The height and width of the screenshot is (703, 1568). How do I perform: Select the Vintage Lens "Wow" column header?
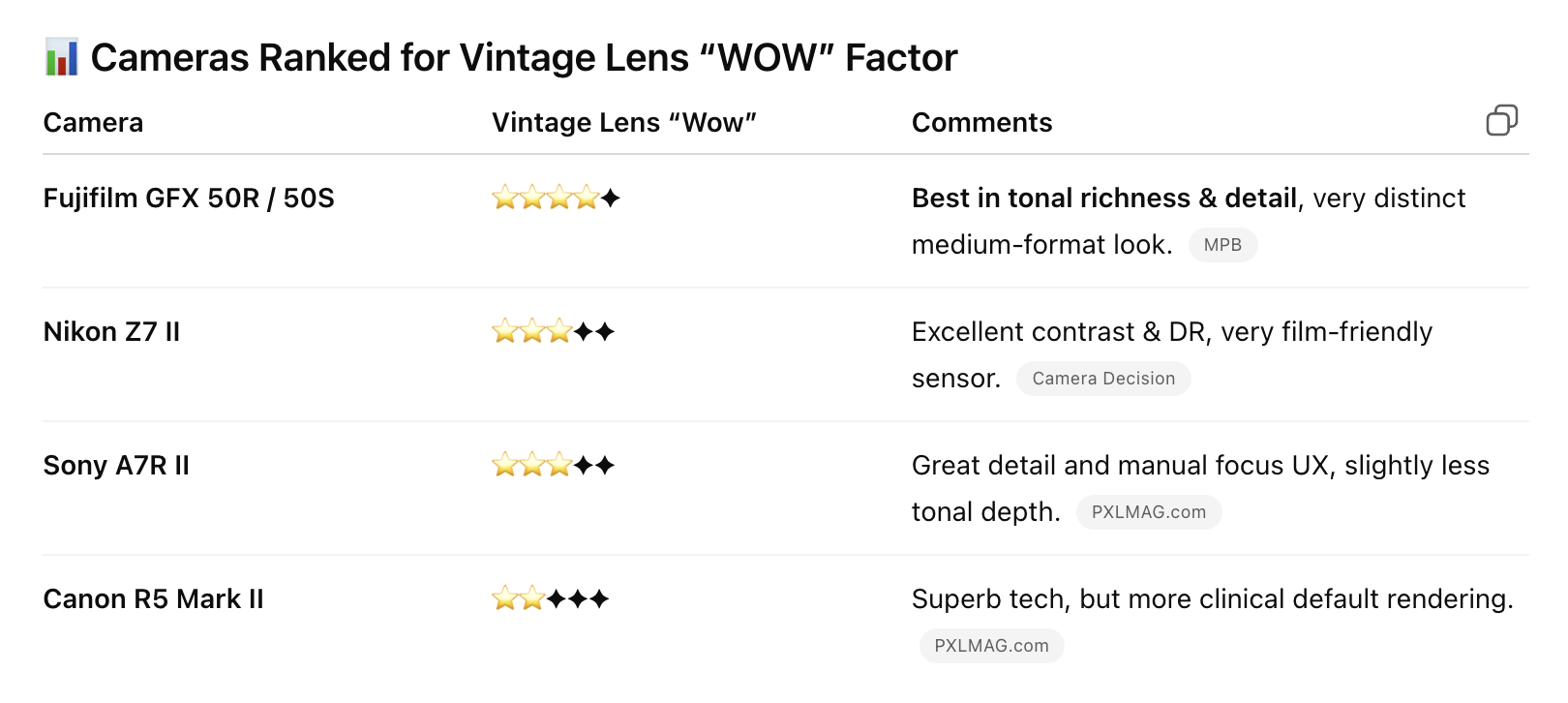coord(623,123)
